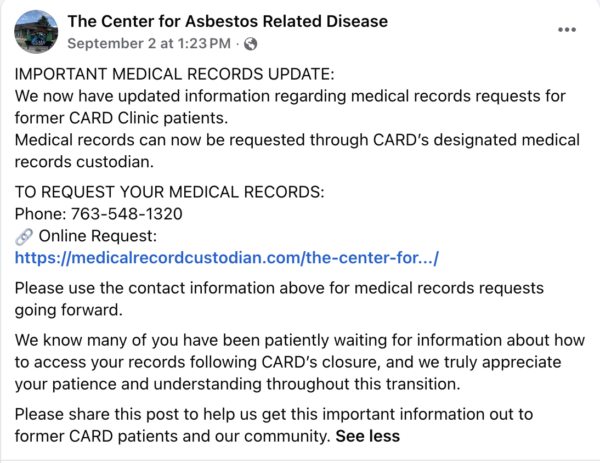Open the medicalrecordcustodian.com link
The width and height of the screenshot is (600, 463).
tap(227, 258)
